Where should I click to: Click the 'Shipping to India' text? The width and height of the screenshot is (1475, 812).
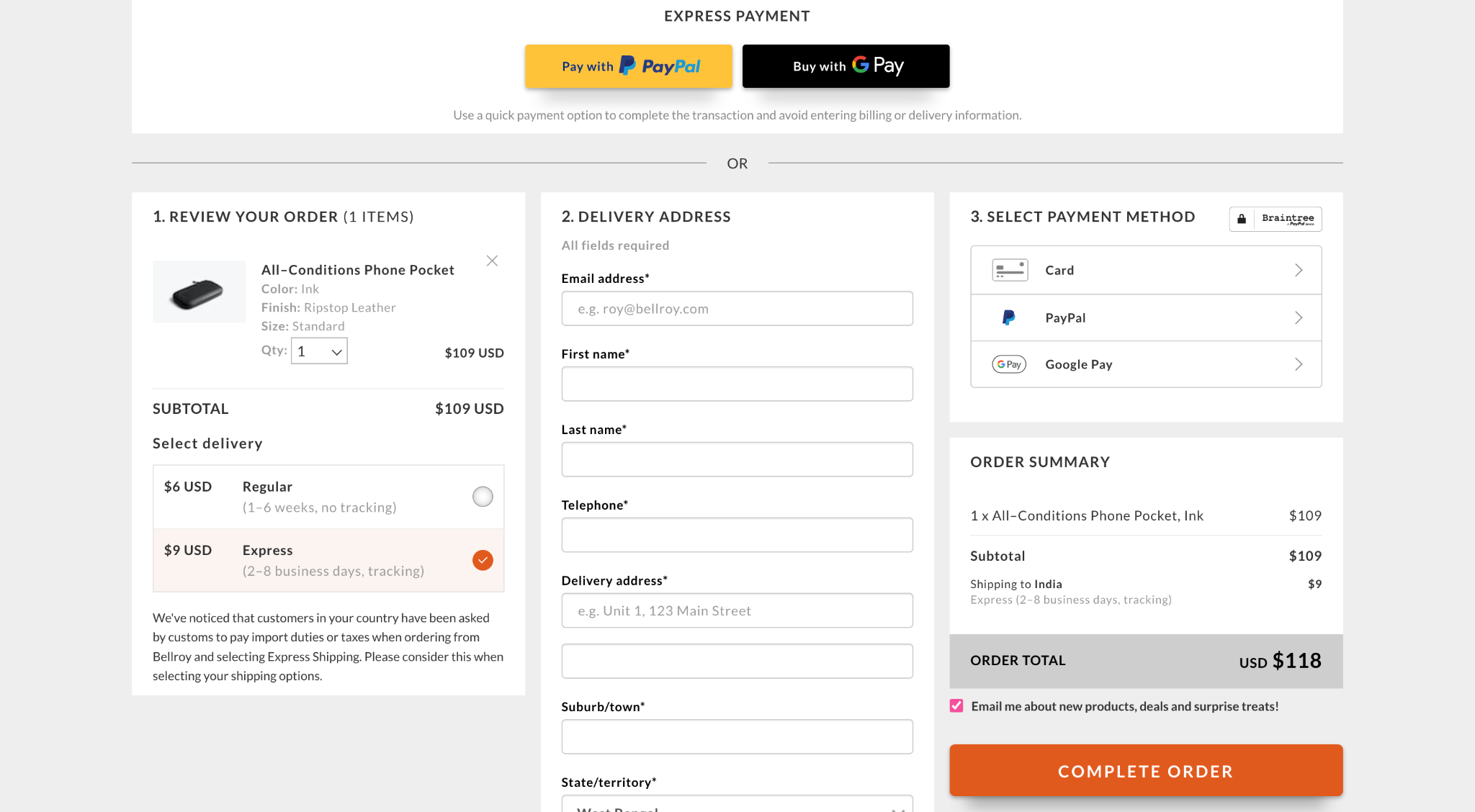1016,584
